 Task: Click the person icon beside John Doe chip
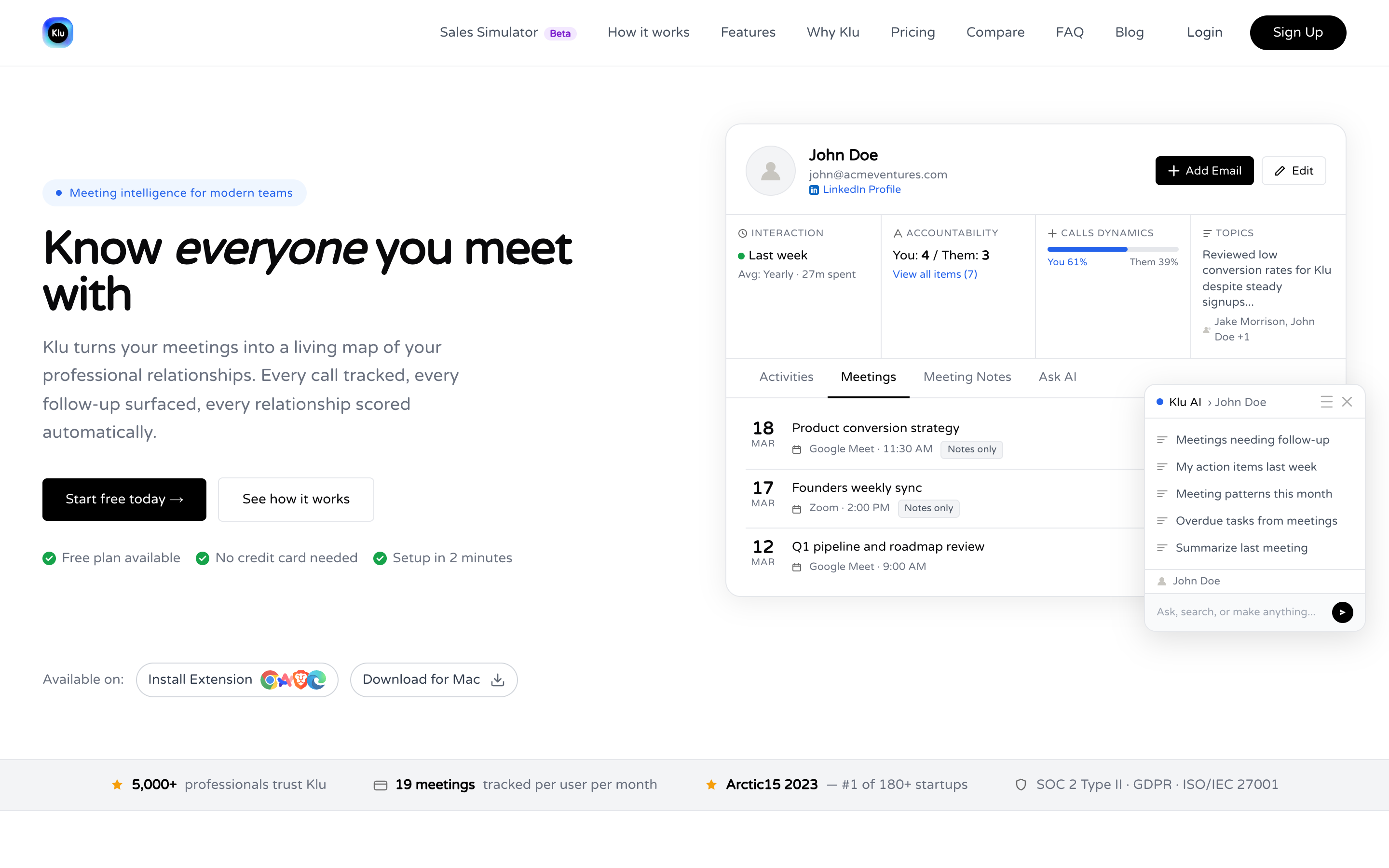click(x=1162, y=581)
